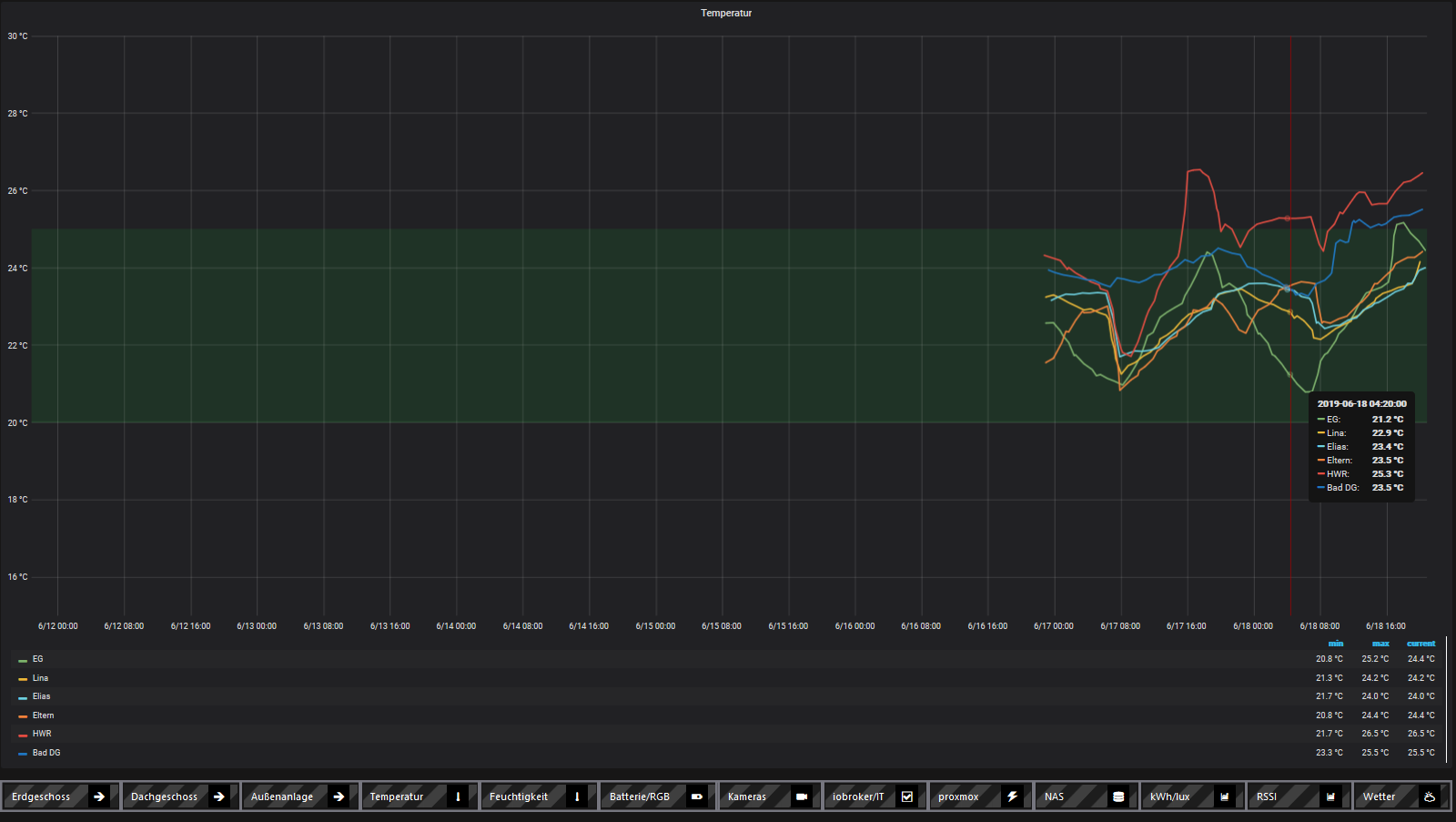The height and width of the screenshot is (822, 1456).
Task: Click the thermometer icon beside the Temperatur link
Action: 458,797
